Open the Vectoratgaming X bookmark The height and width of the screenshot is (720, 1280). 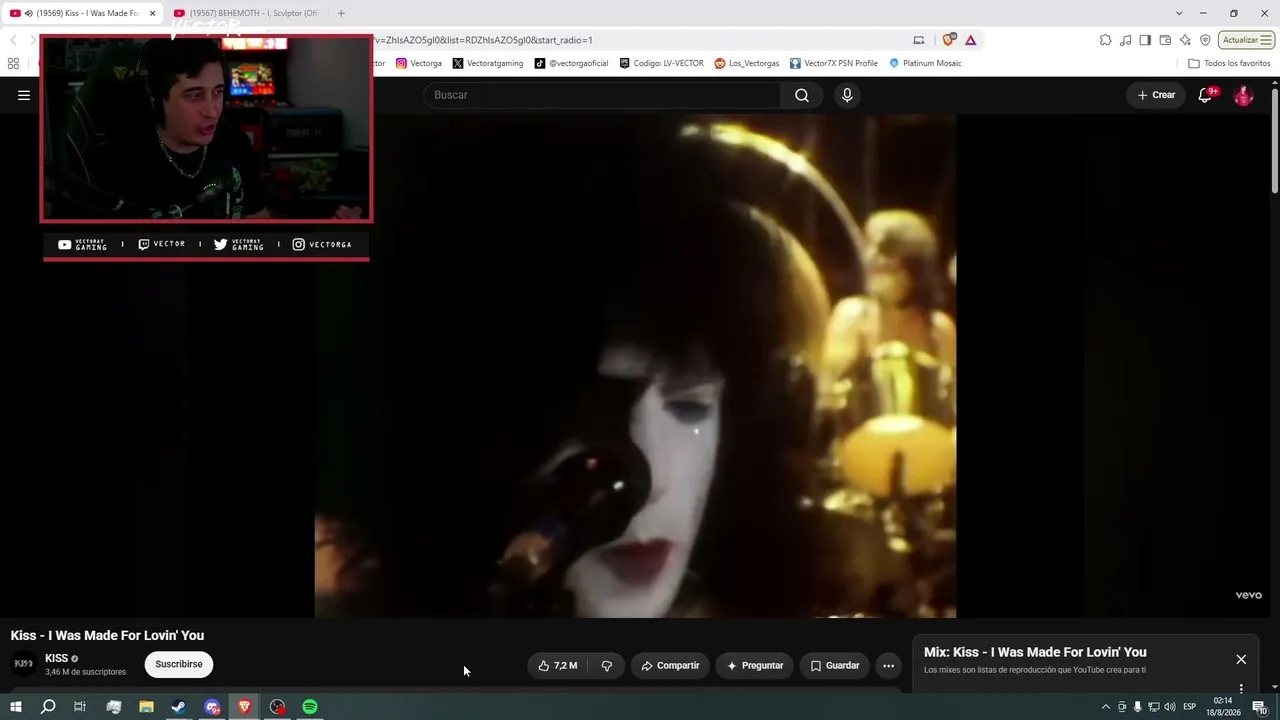488,63
